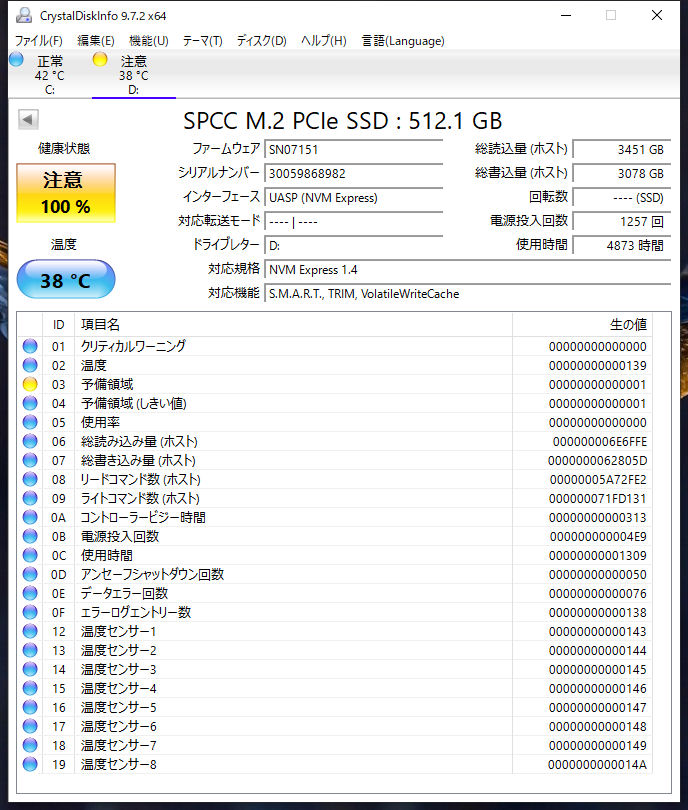This screenshot has height=810, width=688.
Task: Click the 注意 100 % health status button
Action: 66,194
